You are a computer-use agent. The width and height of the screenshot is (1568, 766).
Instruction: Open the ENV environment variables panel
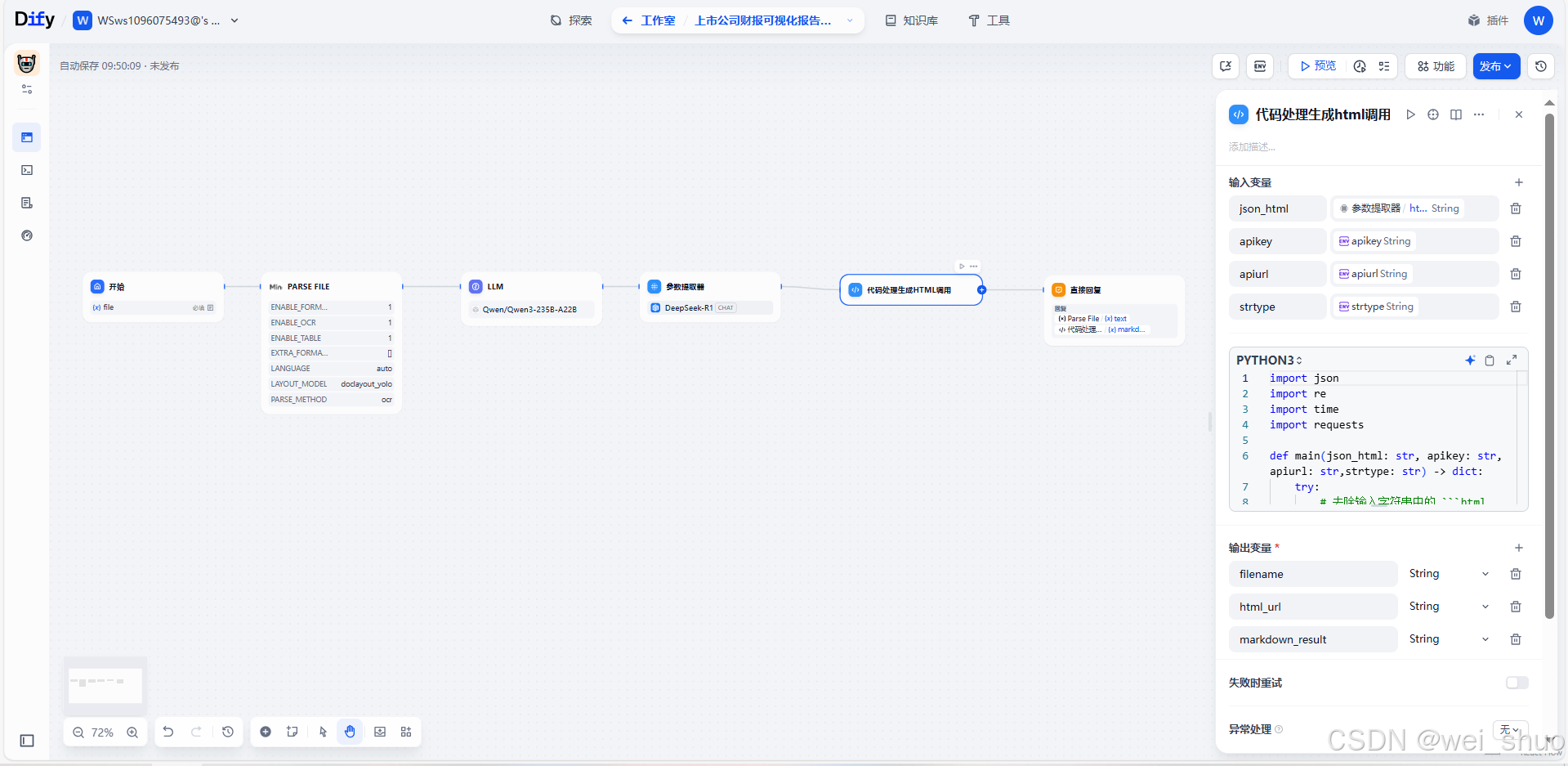tap(1260, 66)
